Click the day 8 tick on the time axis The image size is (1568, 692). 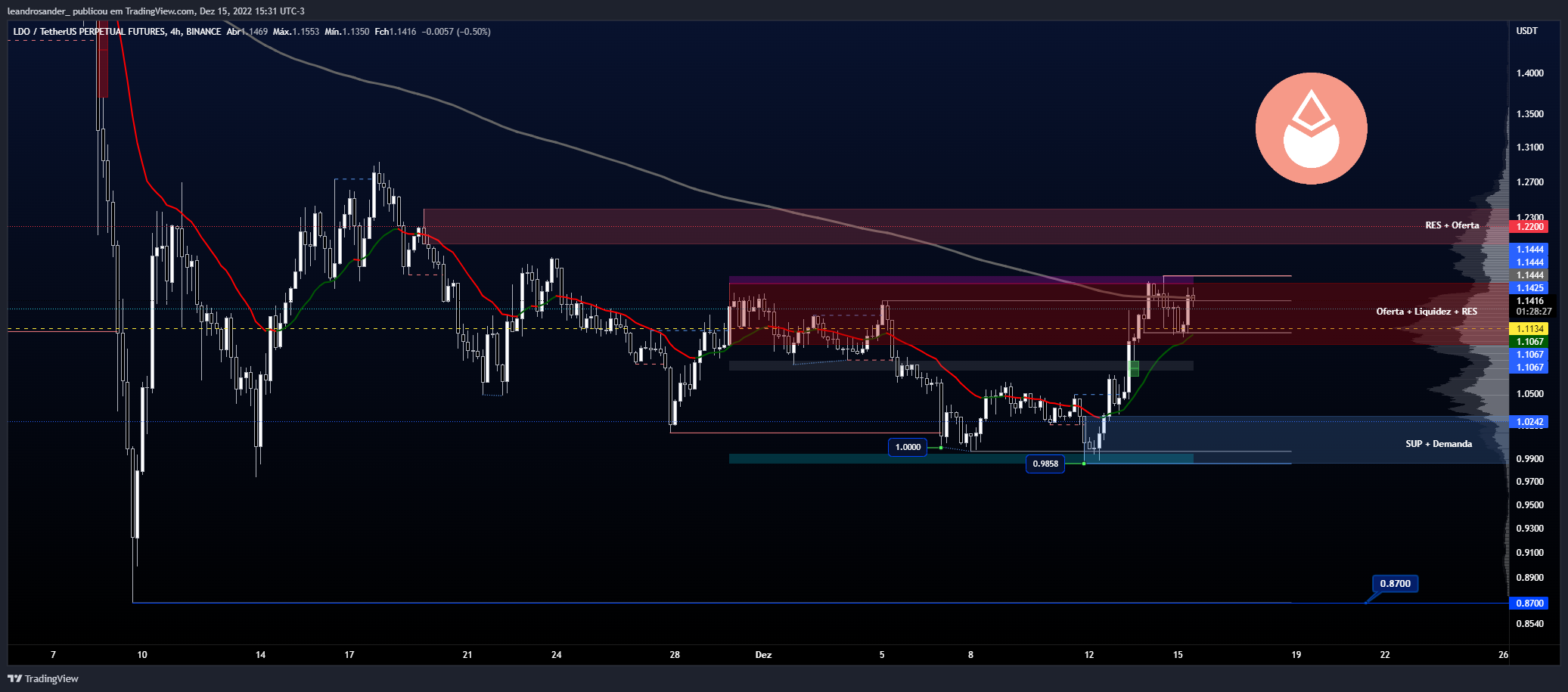click(970, 655)
